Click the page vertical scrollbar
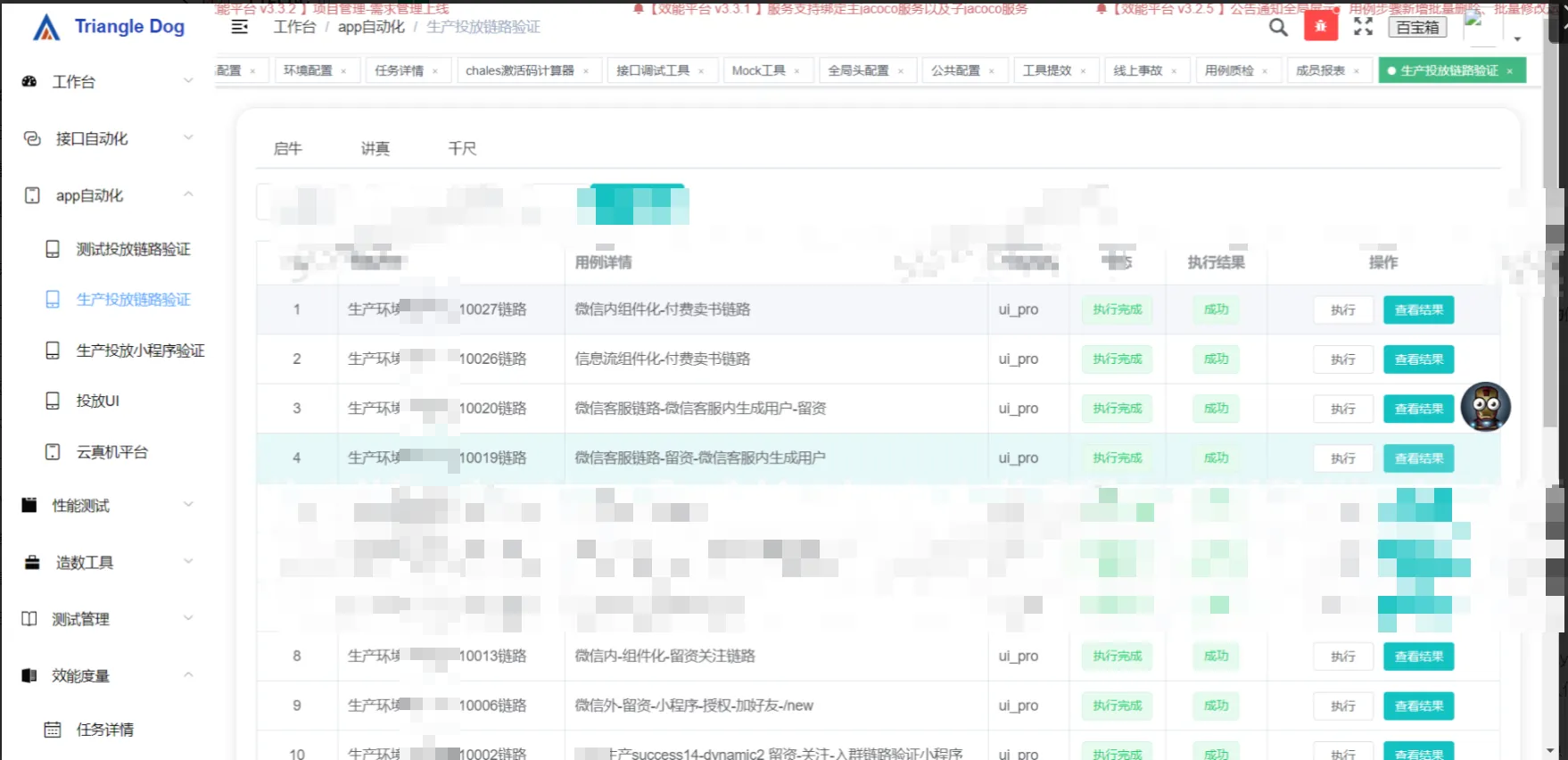Image resolution: width=1568 pixels, height=760 pixels. [x=1555, y=357]
